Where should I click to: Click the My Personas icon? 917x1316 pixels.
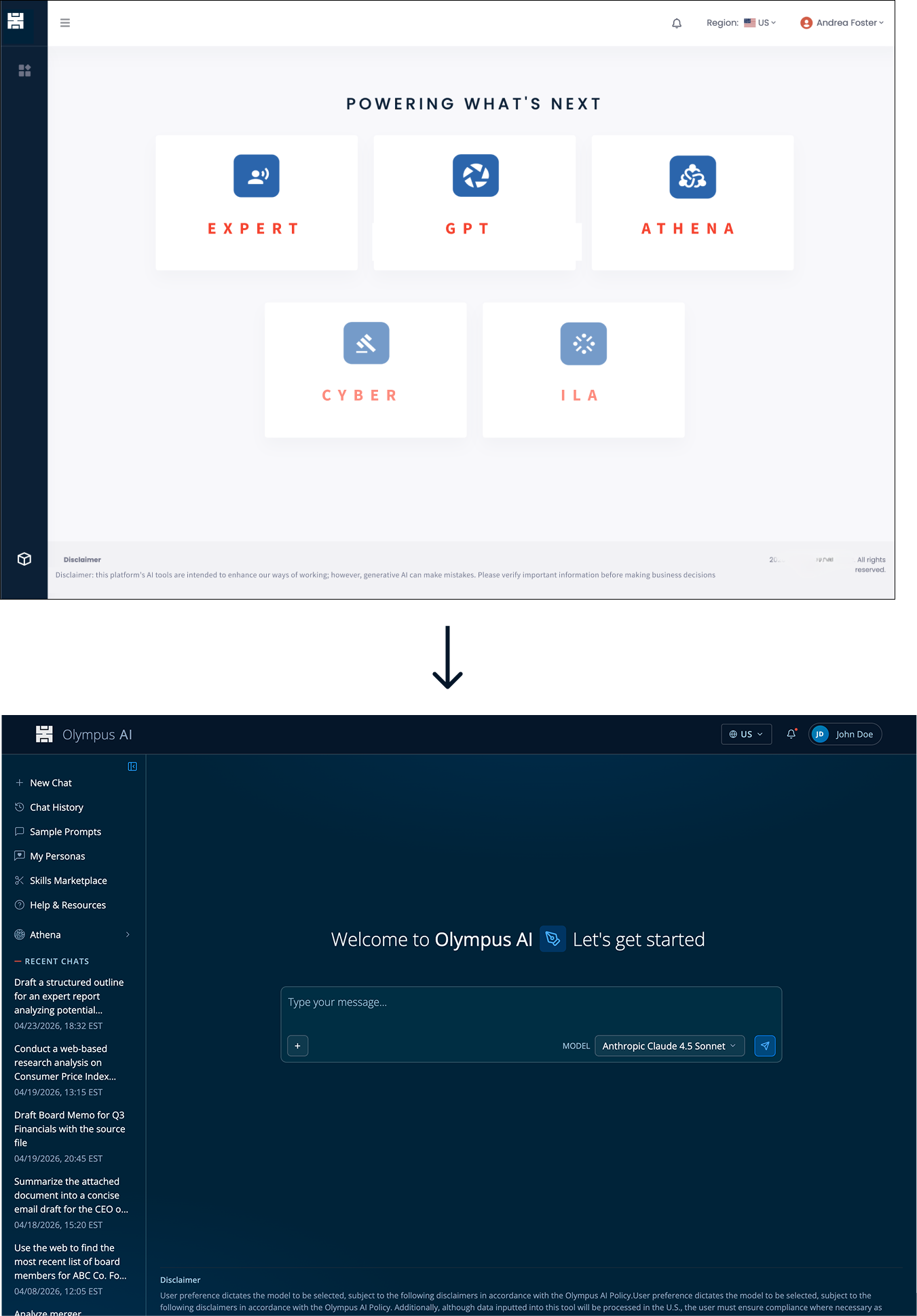(x=20, y=856)
